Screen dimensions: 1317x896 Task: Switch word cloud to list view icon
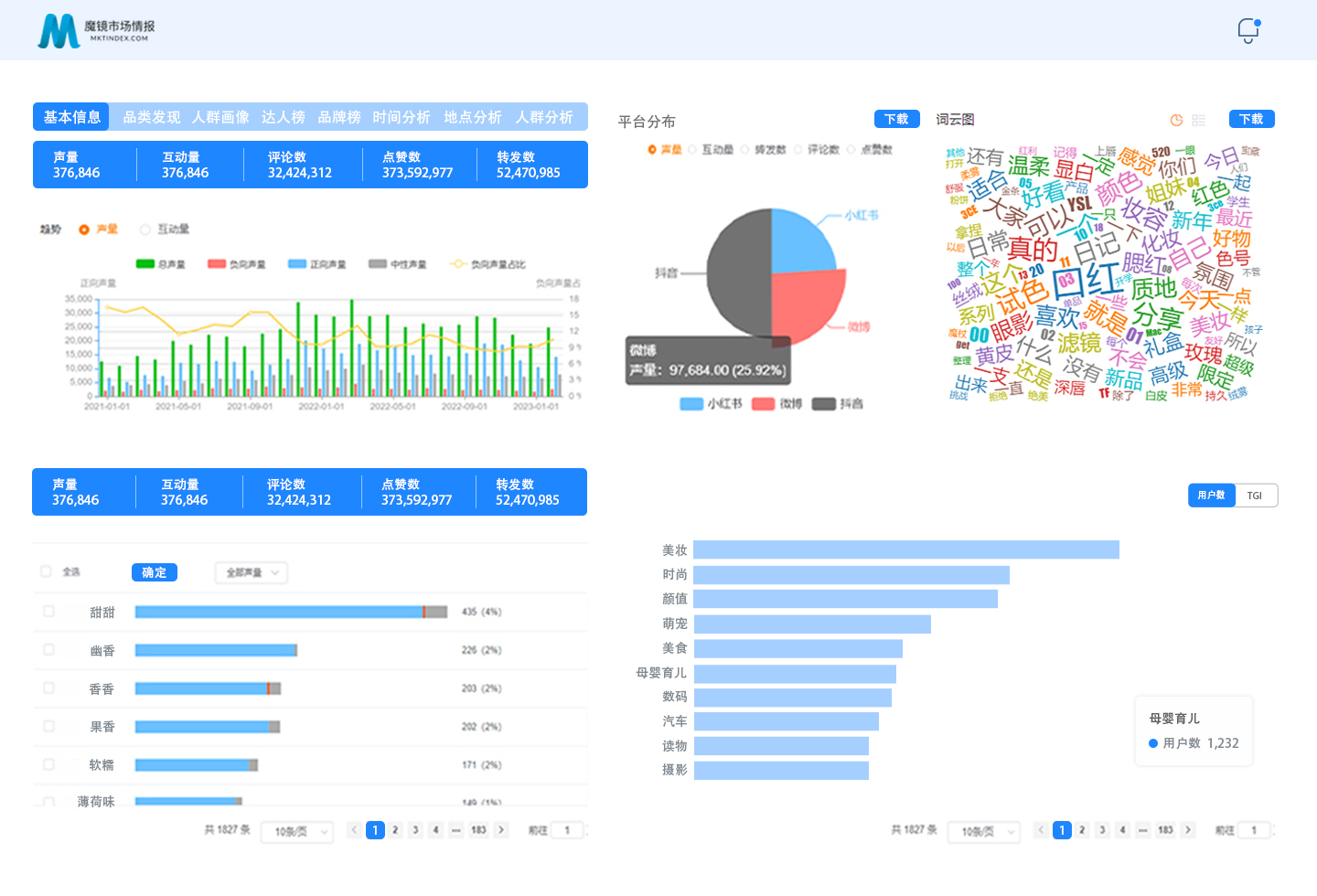pyautogui.click(x=1198, y=120)
